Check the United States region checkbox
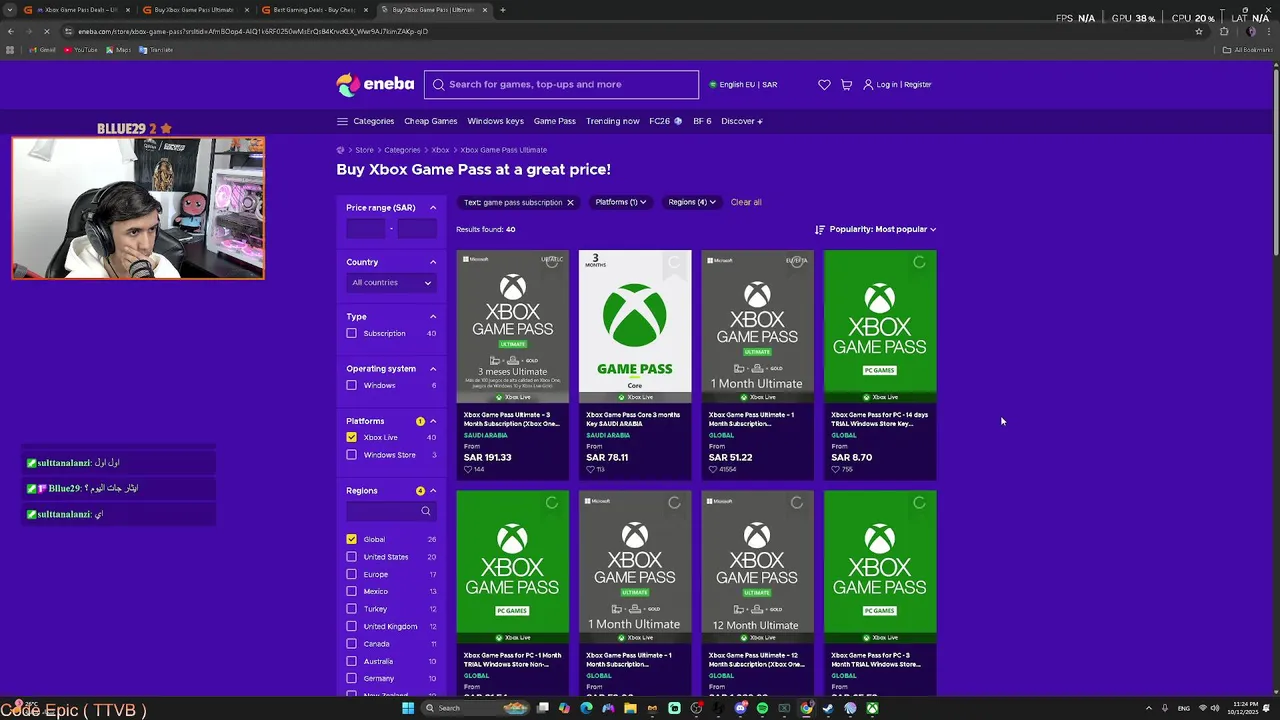The image size is (1280, 720). coord(351,557)
